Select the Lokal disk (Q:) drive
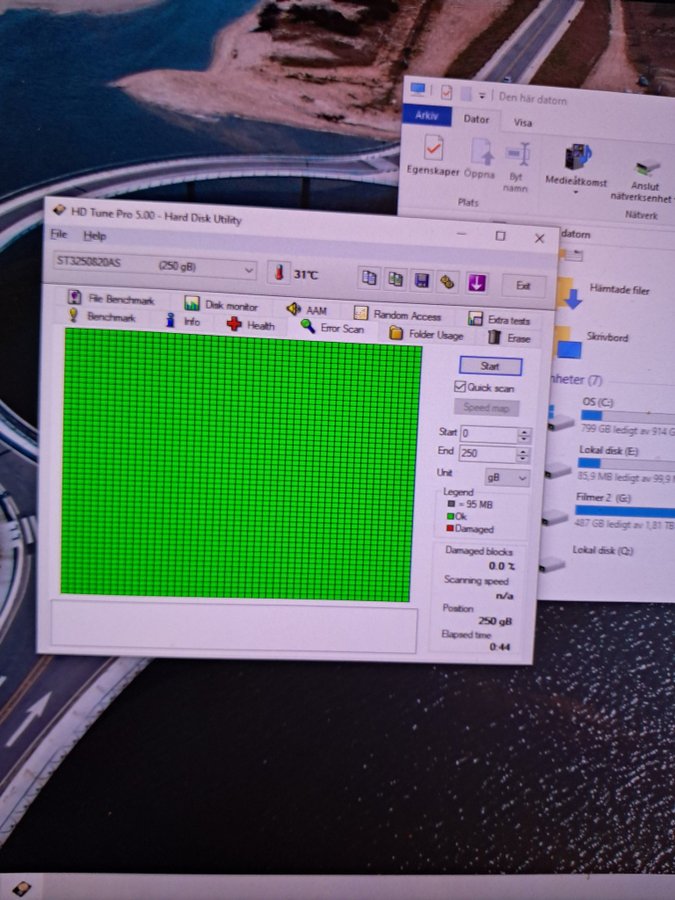 [x=588, y=557]
